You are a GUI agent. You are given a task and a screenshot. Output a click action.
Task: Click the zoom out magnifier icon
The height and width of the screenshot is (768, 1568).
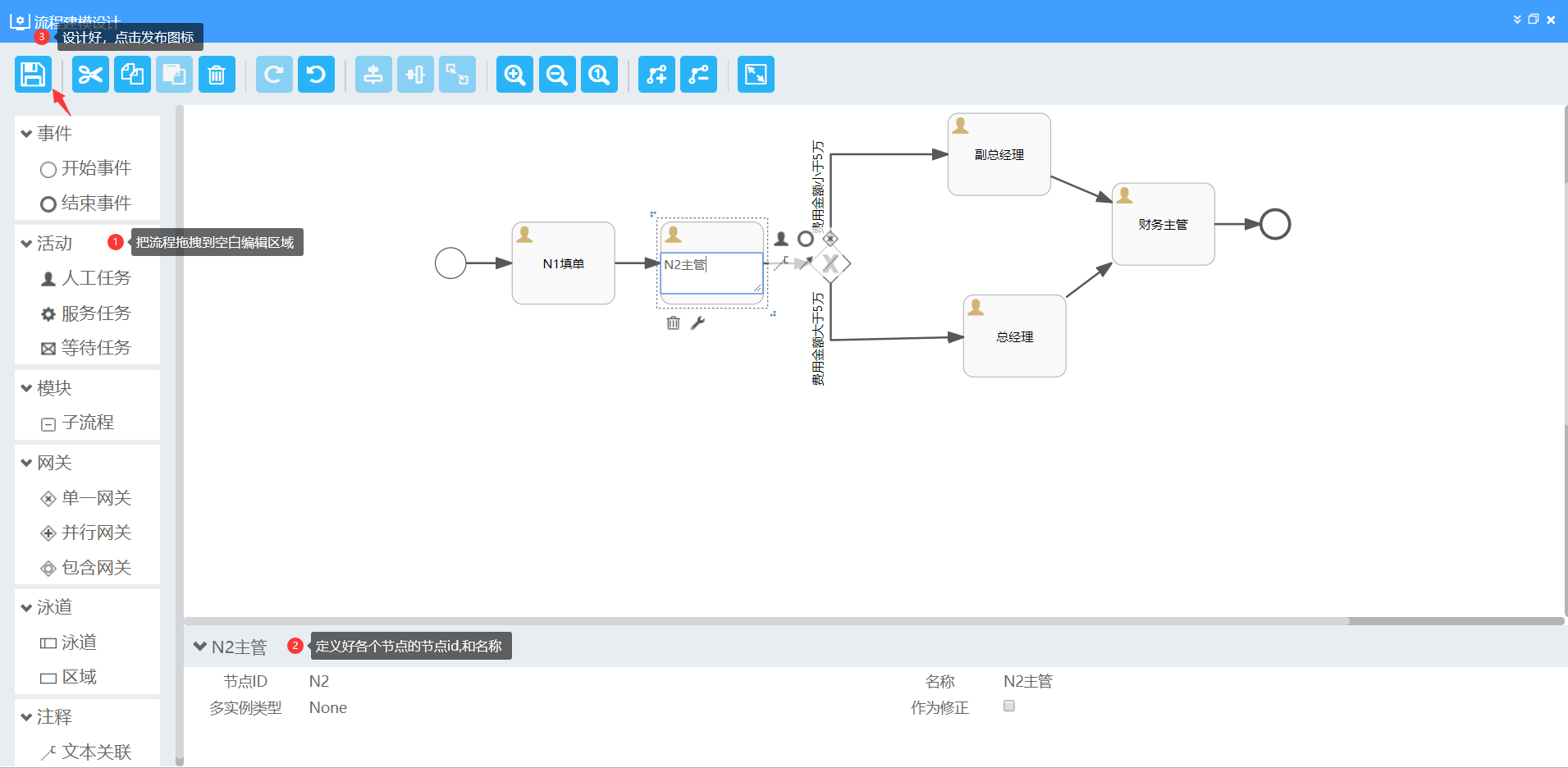tap(557, 75)
